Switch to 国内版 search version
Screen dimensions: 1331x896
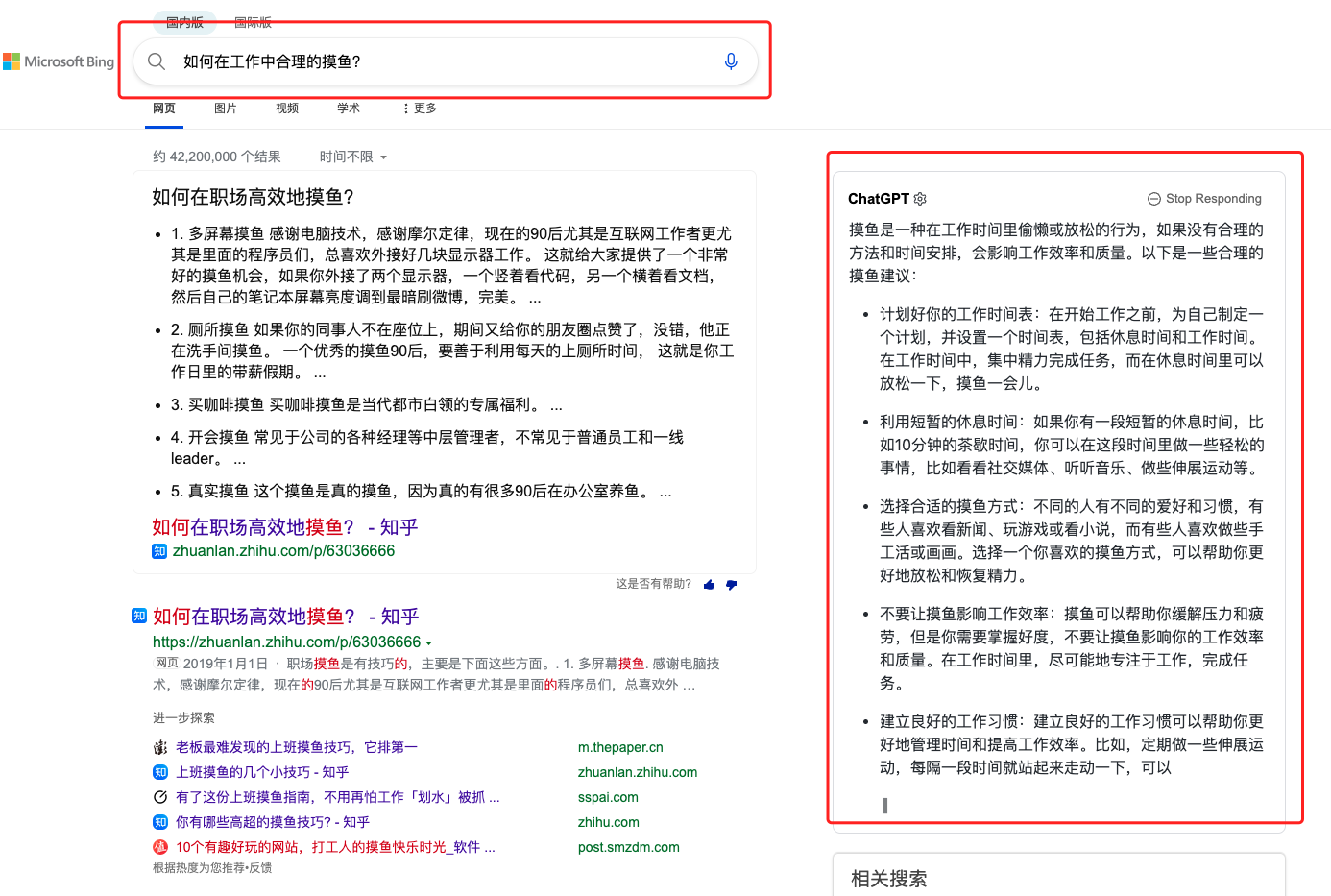[x=185, y=22]
